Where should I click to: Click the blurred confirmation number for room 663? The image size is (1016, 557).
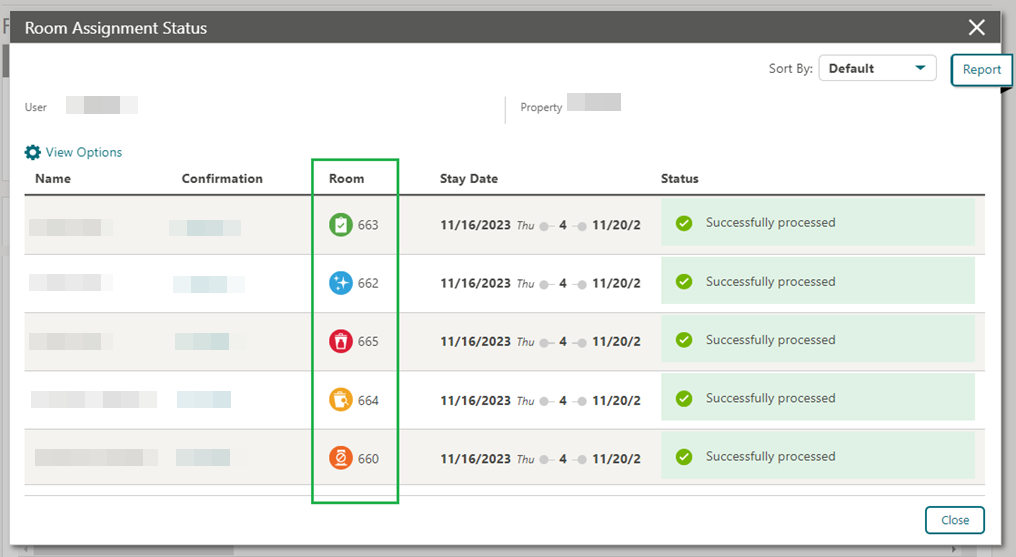click(205, 228)
